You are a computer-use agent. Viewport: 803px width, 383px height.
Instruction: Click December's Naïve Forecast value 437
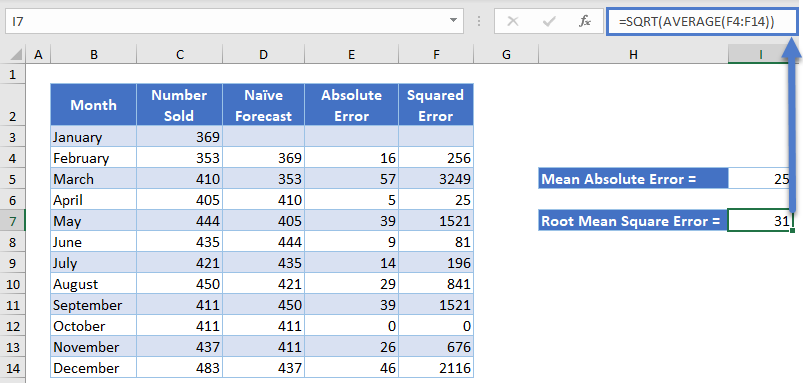[x=263, y=368]
